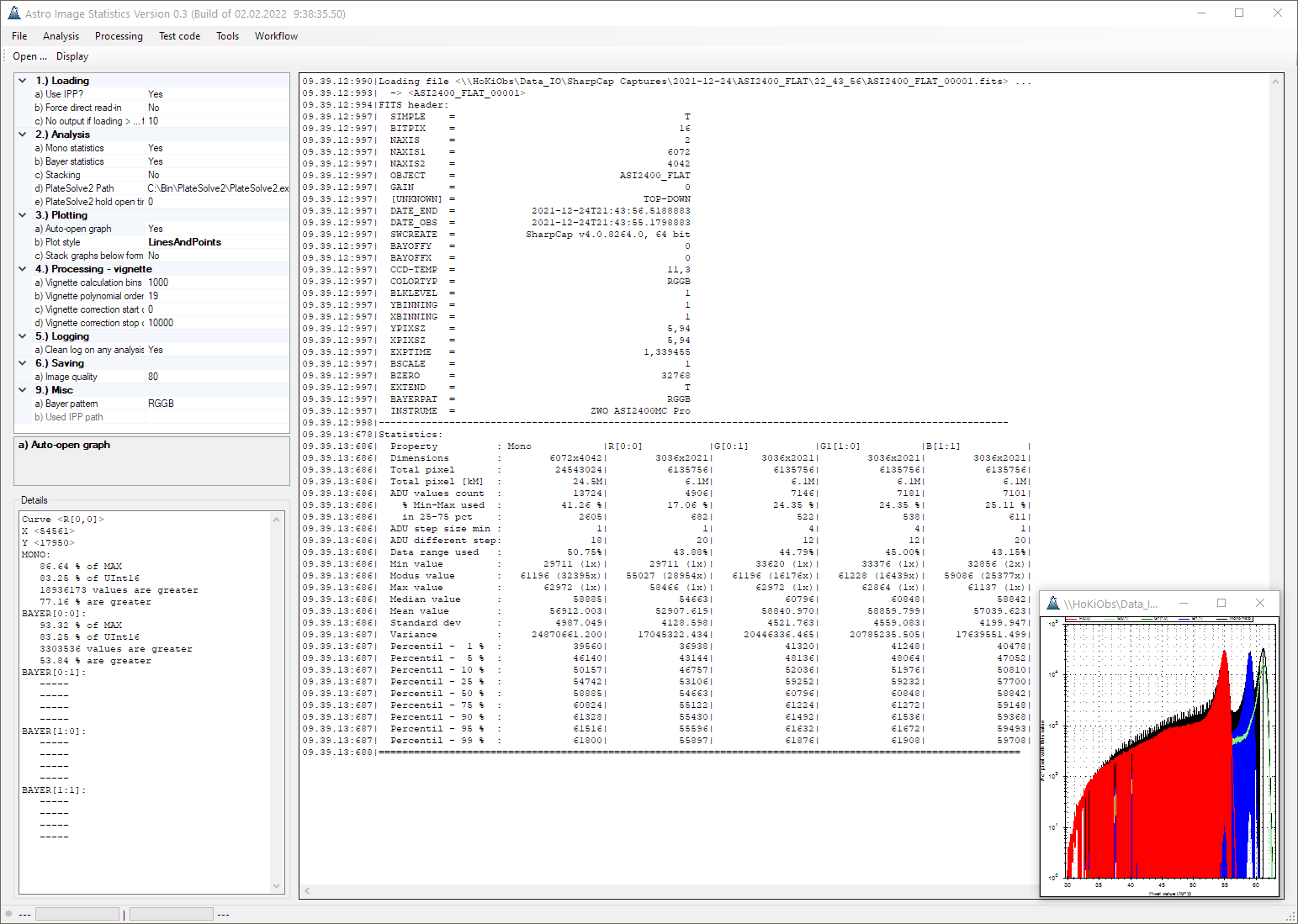The height and width of the screenshot is (924, 1298).
Task: Collapse the 9.) Misc category
Action: coord(23,390)
